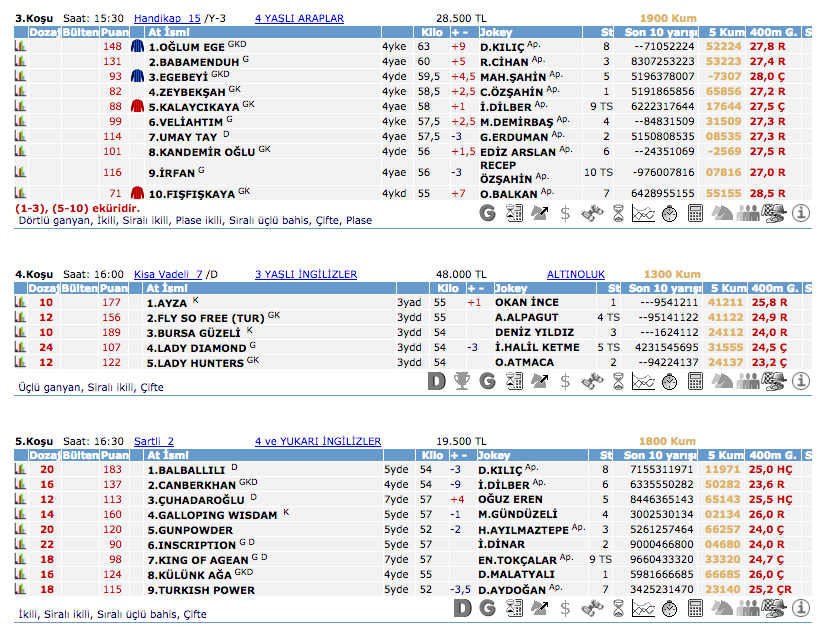Click the 4 YAŞLI ARAPLAR link
This screenshot has height=632, width=836.
click(x=299, y=19)
